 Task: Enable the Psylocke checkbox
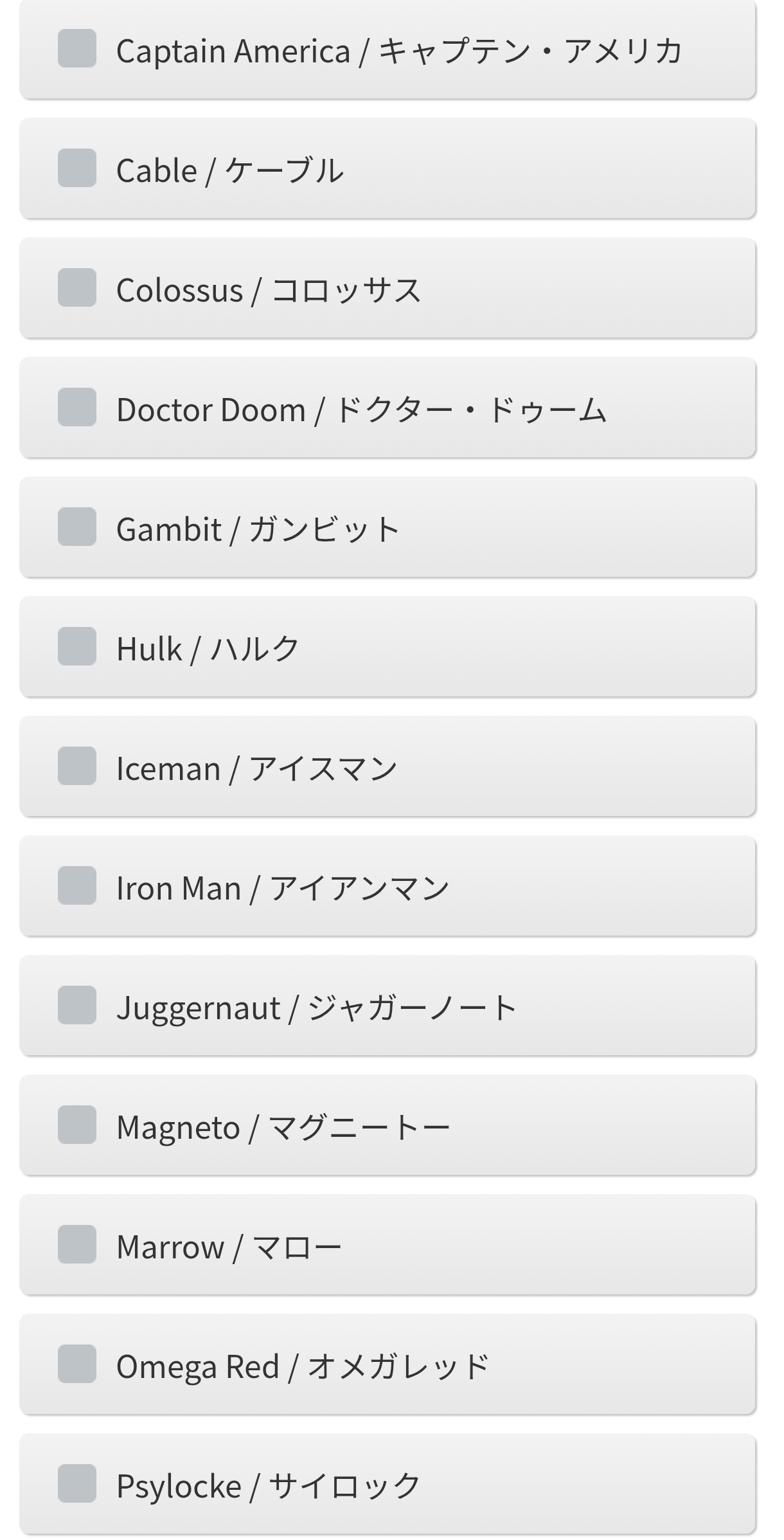point(77,1484)
